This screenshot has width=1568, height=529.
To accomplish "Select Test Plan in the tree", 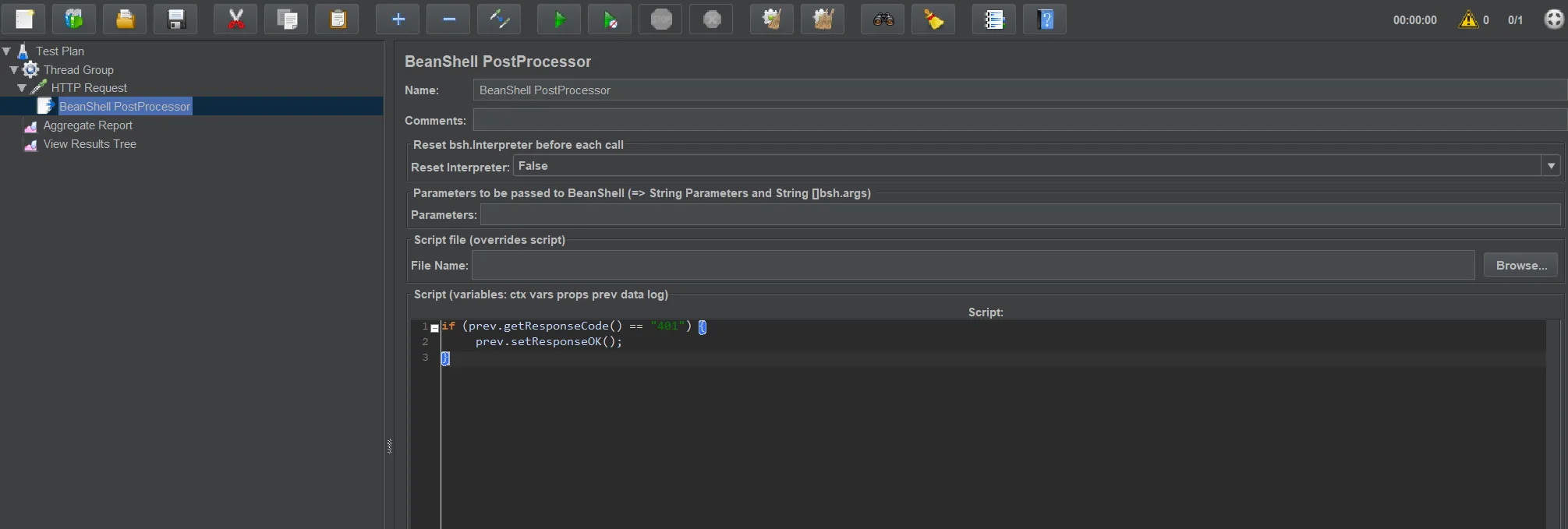I will (60, 51).
